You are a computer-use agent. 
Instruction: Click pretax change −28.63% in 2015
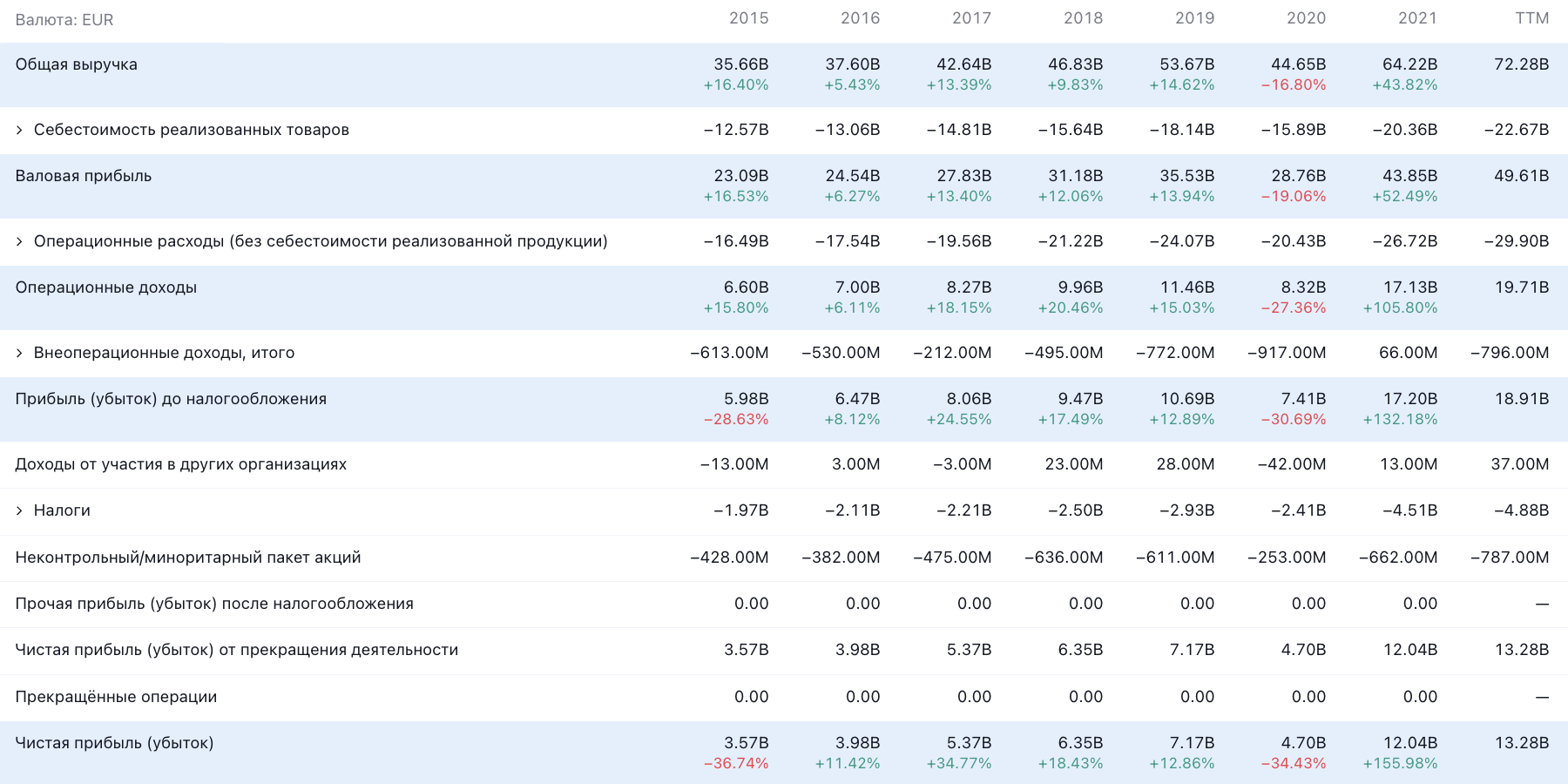pyautogui.click(x=736, y=420)
